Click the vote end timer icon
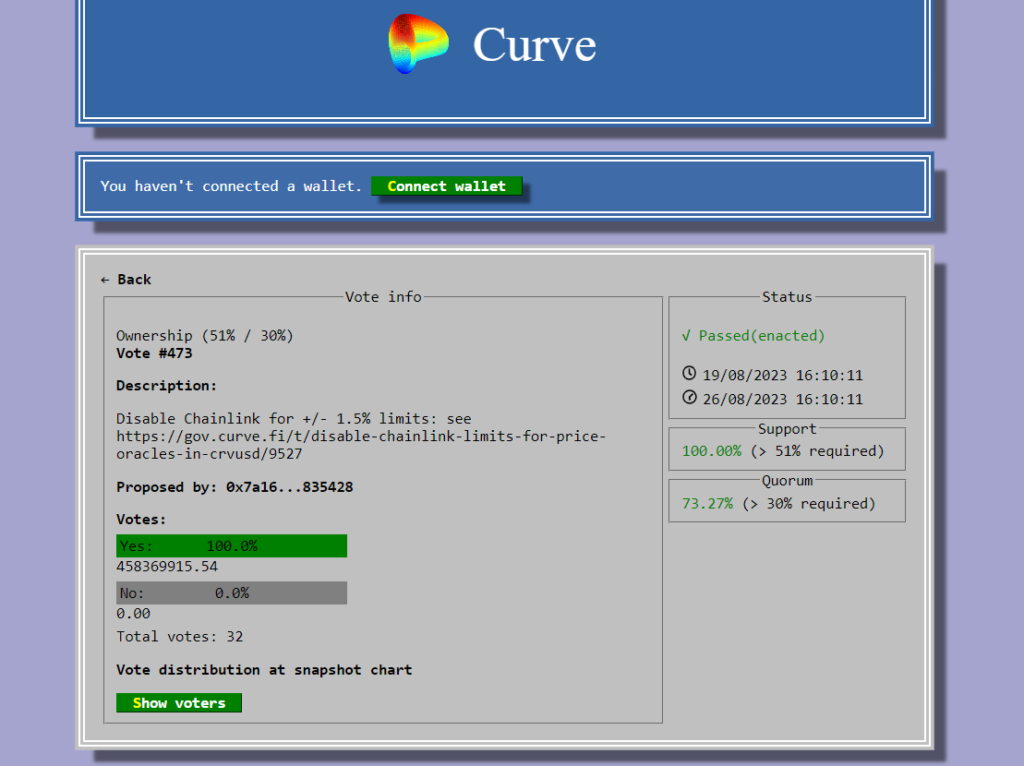 pyautogui.click(x=688, y=398)
